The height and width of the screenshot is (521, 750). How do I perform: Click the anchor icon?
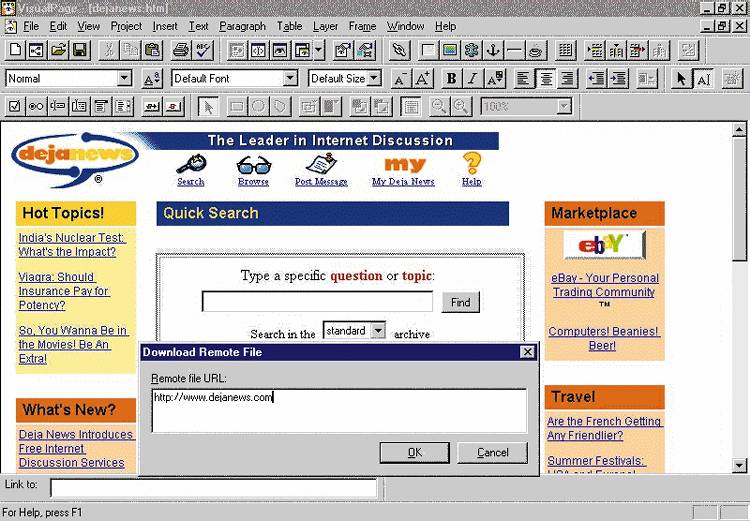click(x=493, y=50)
